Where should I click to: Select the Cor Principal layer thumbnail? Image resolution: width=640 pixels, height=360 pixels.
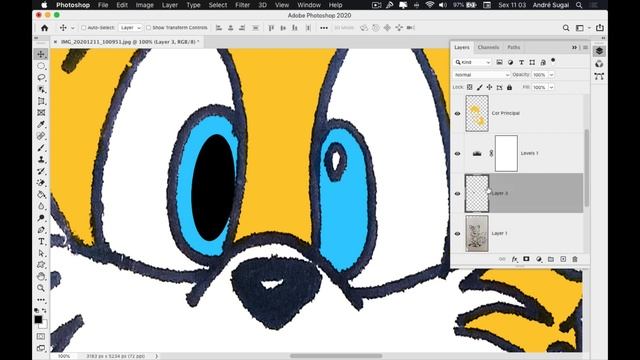point(477,113)
